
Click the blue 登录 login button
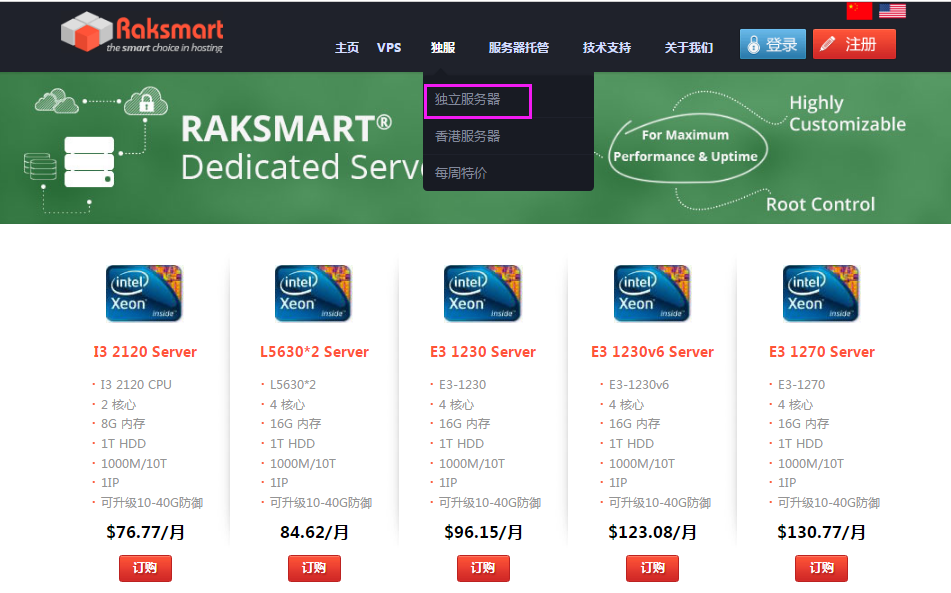click(x=773, y=44)
